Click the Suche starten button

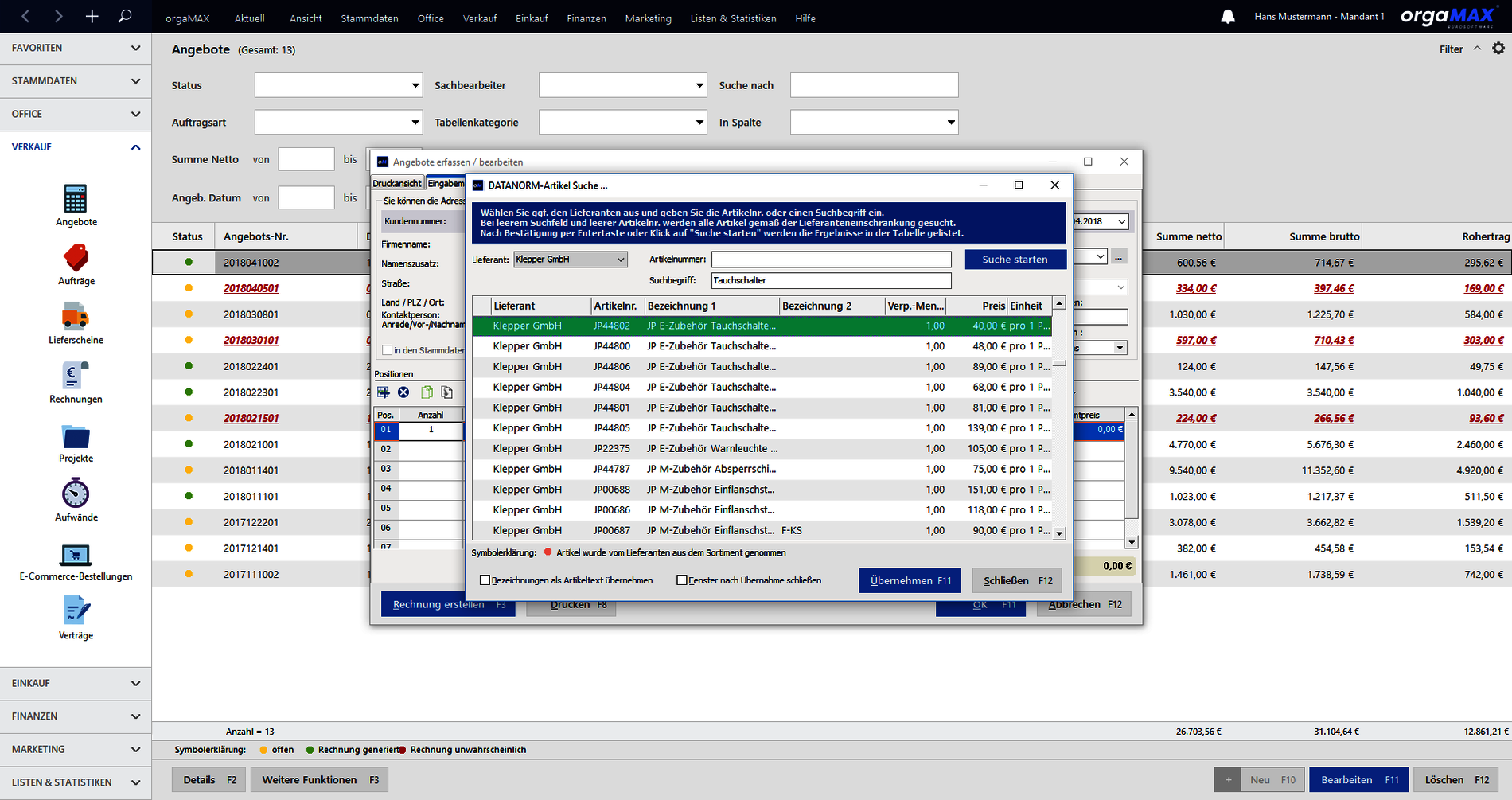[x=1015, y=260]
